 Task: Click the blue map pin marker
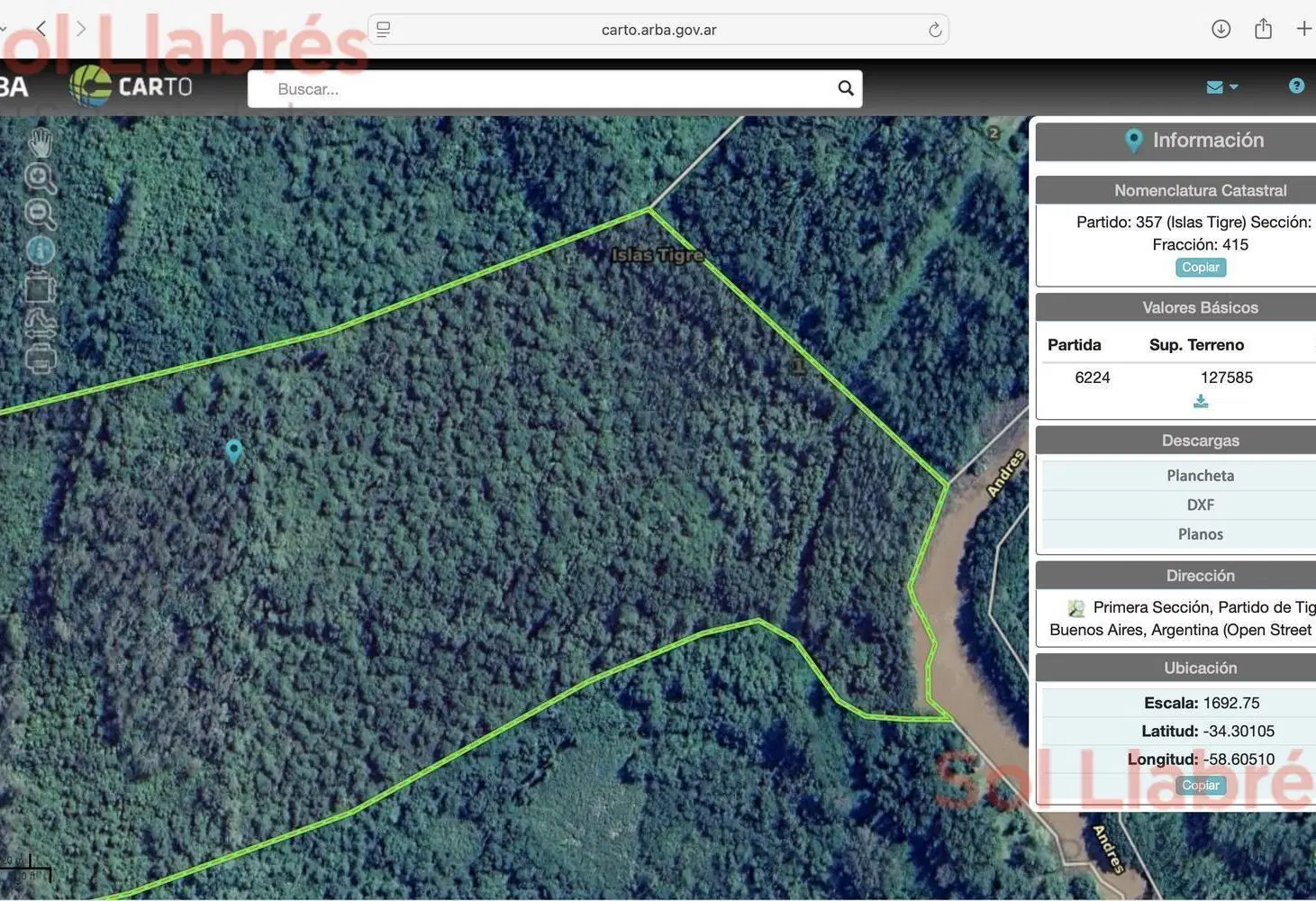(233, 450)
